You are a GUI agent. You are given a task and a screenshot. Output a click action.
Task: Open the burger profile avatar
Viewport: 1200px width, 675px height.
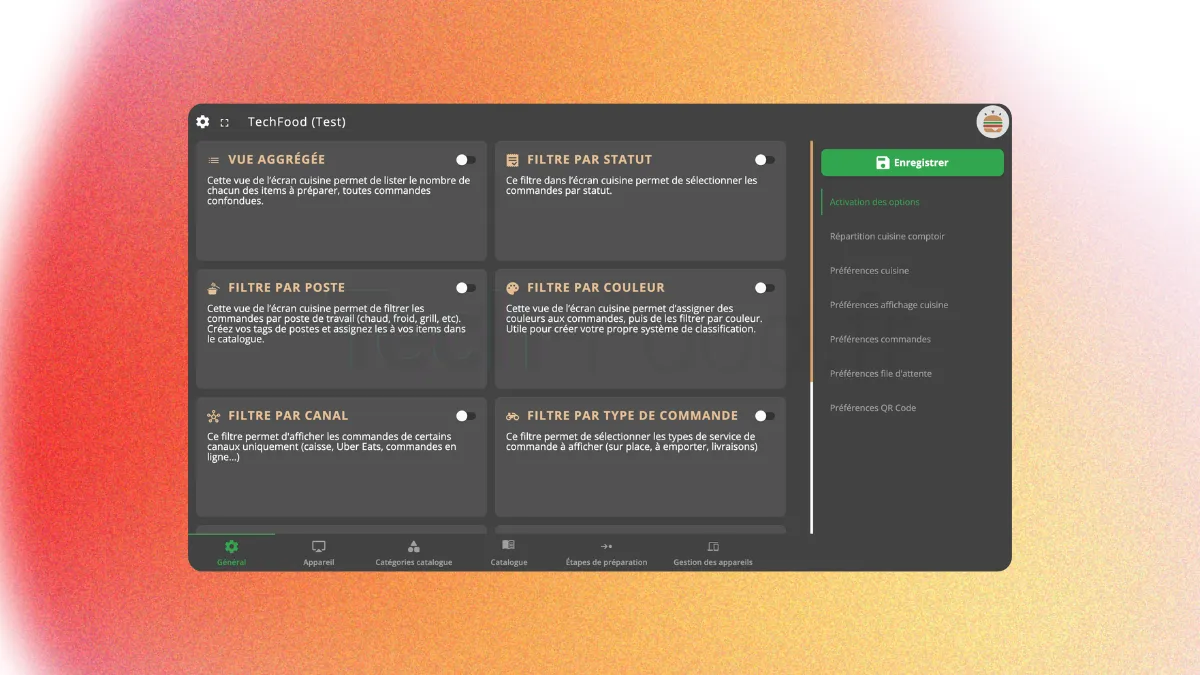(993, 122)
